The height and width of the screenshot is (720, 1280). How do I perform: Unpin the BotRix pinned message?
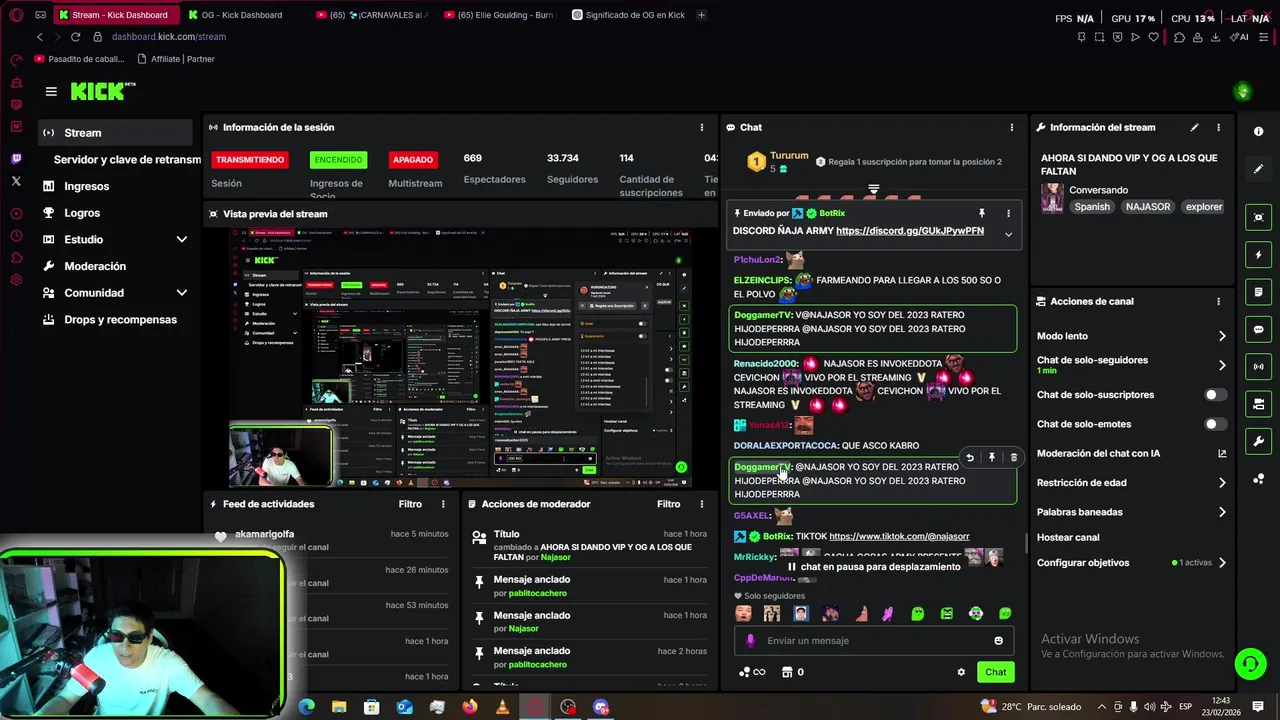(982, 213)
